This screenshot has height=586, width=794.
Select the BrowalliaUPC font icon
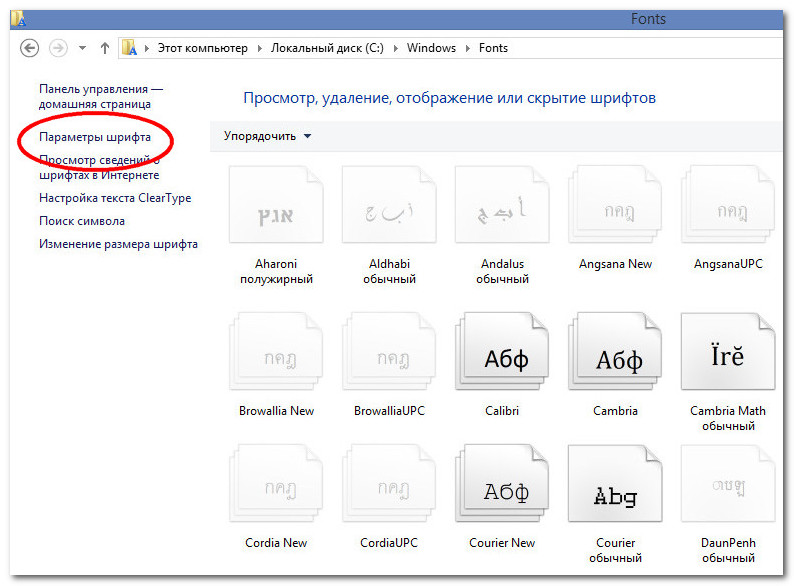(389, 351)
